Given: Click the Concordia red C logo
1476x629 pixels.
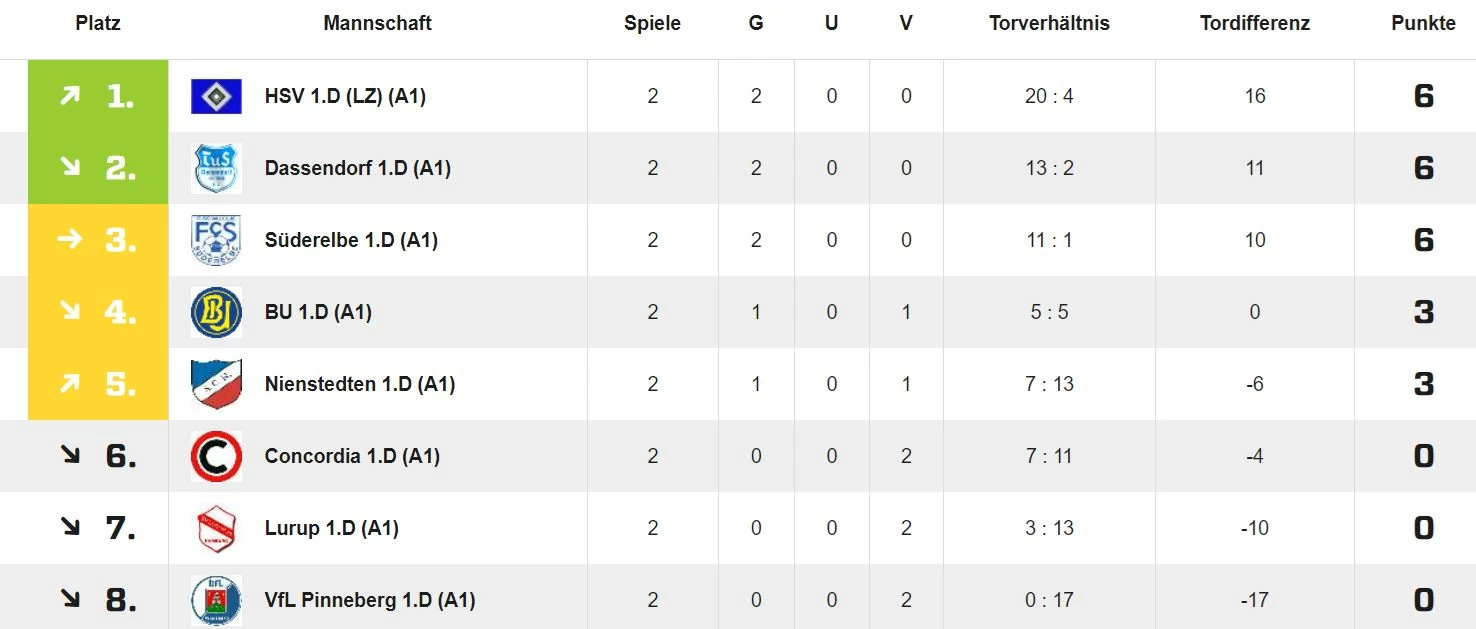Looking at the screenshot, I should click(x=216, y=456).
